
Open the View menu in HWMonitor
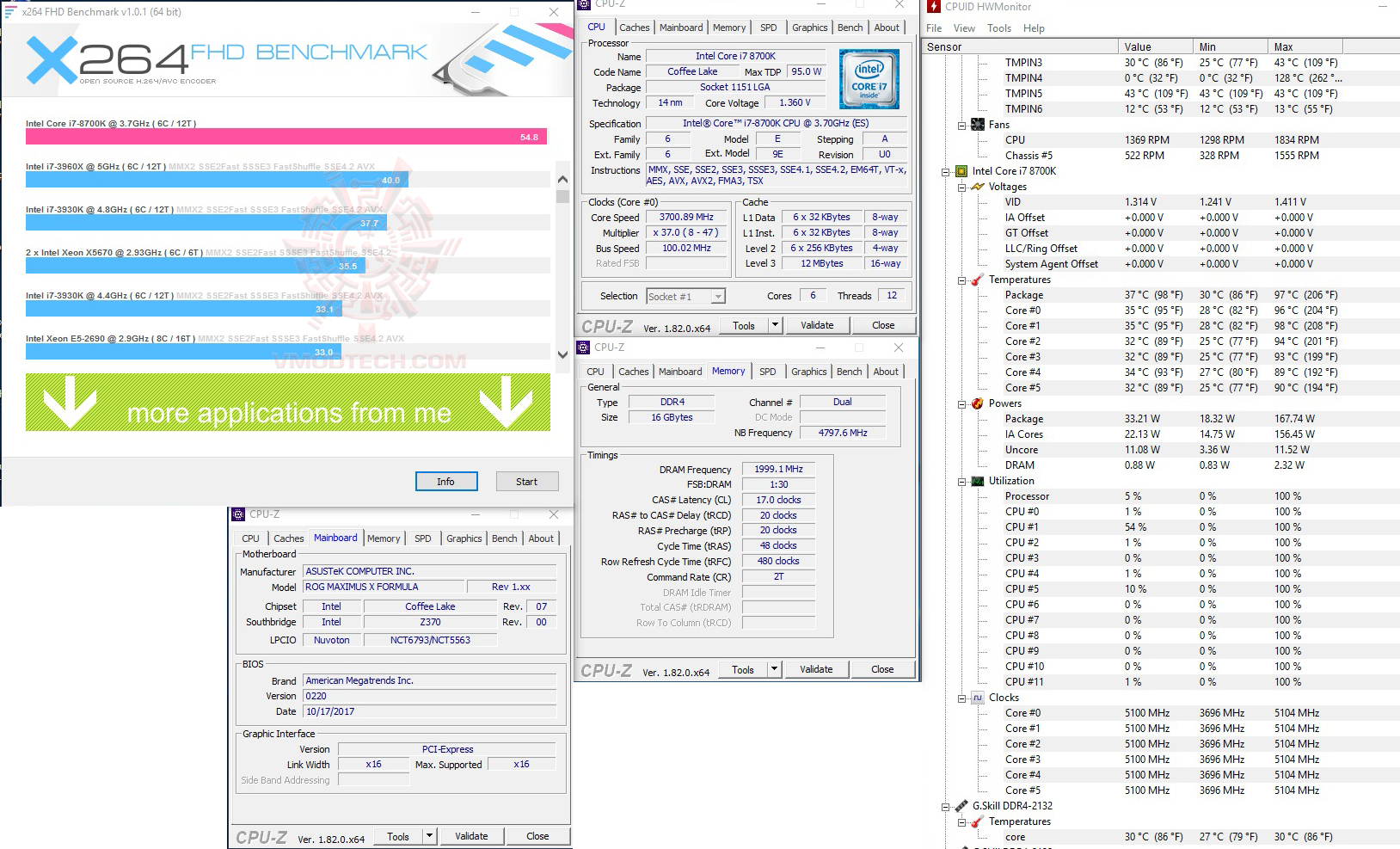[x=964, y=28]
